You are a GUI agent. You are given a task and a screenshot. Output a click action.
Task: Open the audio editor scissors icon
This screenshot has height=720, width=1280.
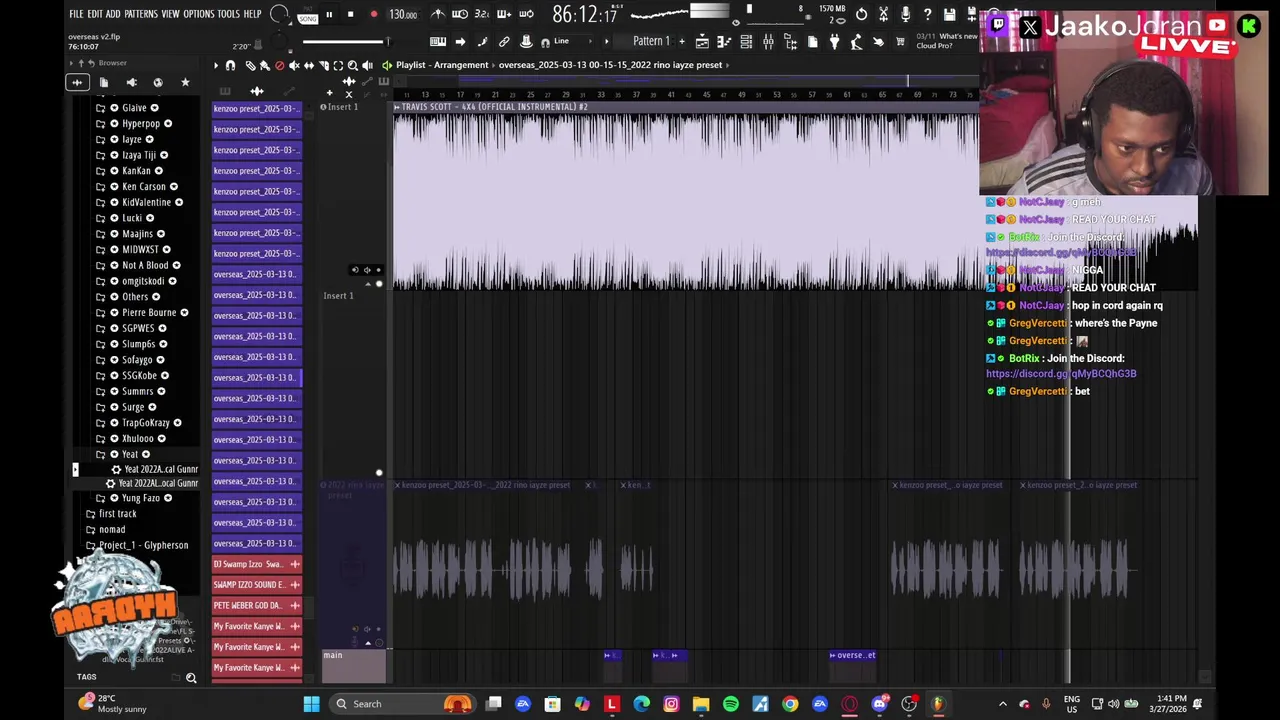(x=883, y=14)
